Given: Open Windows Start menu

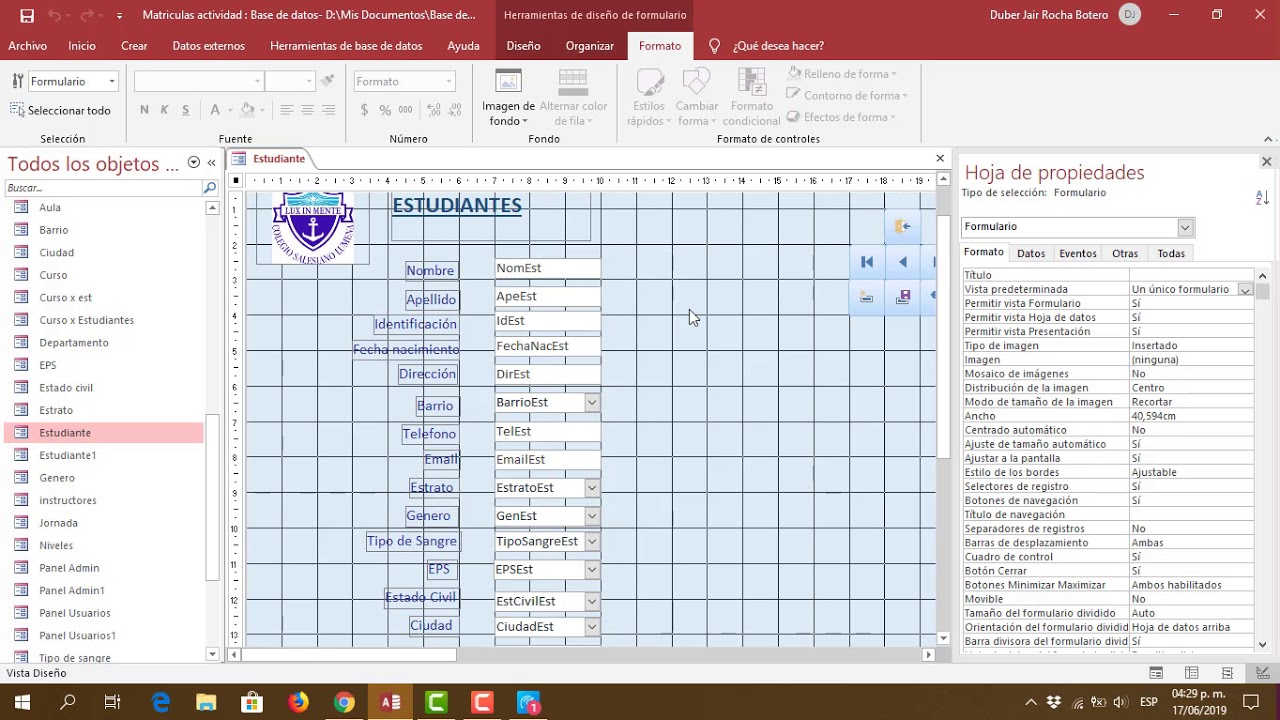Looking at the screenshot, I should tap(22, 702).
